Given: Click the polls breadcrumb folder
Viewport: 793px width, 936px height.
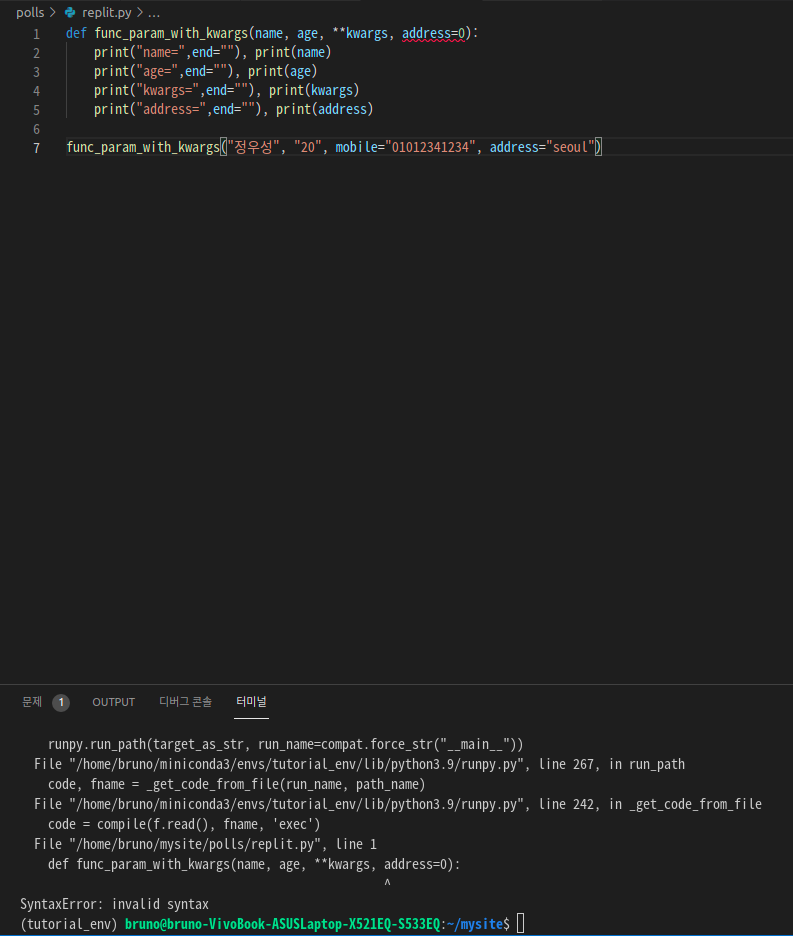Looking at the screenshot, I should [x=30, y=13].
